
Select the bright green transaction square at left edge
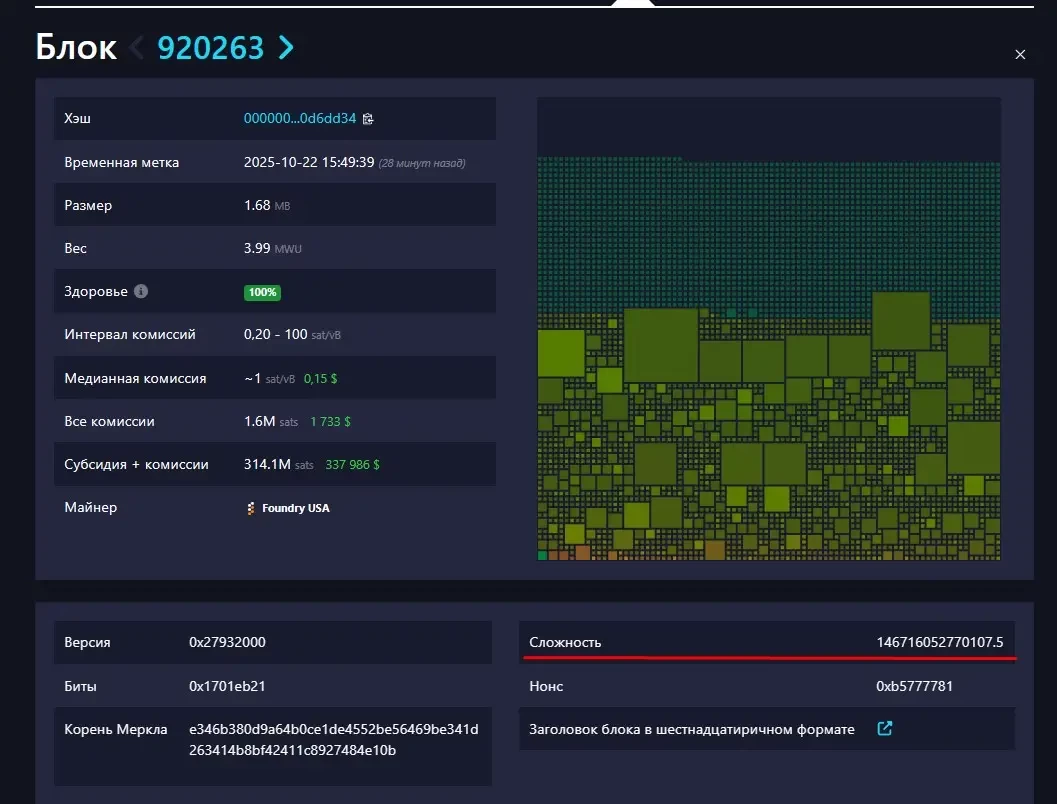click(560, 353)
